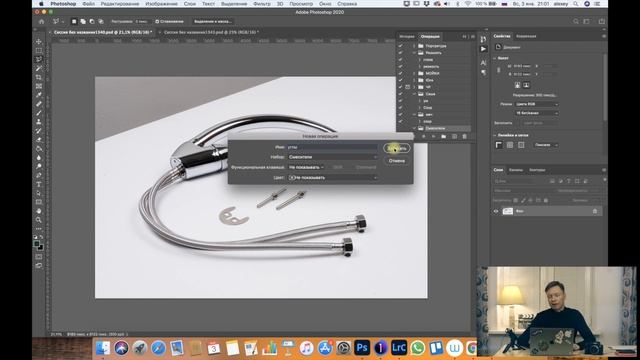Open the Цвета RGB mode dropdown
The width and height of the screenshot is (640, 360).
(537, 104)
